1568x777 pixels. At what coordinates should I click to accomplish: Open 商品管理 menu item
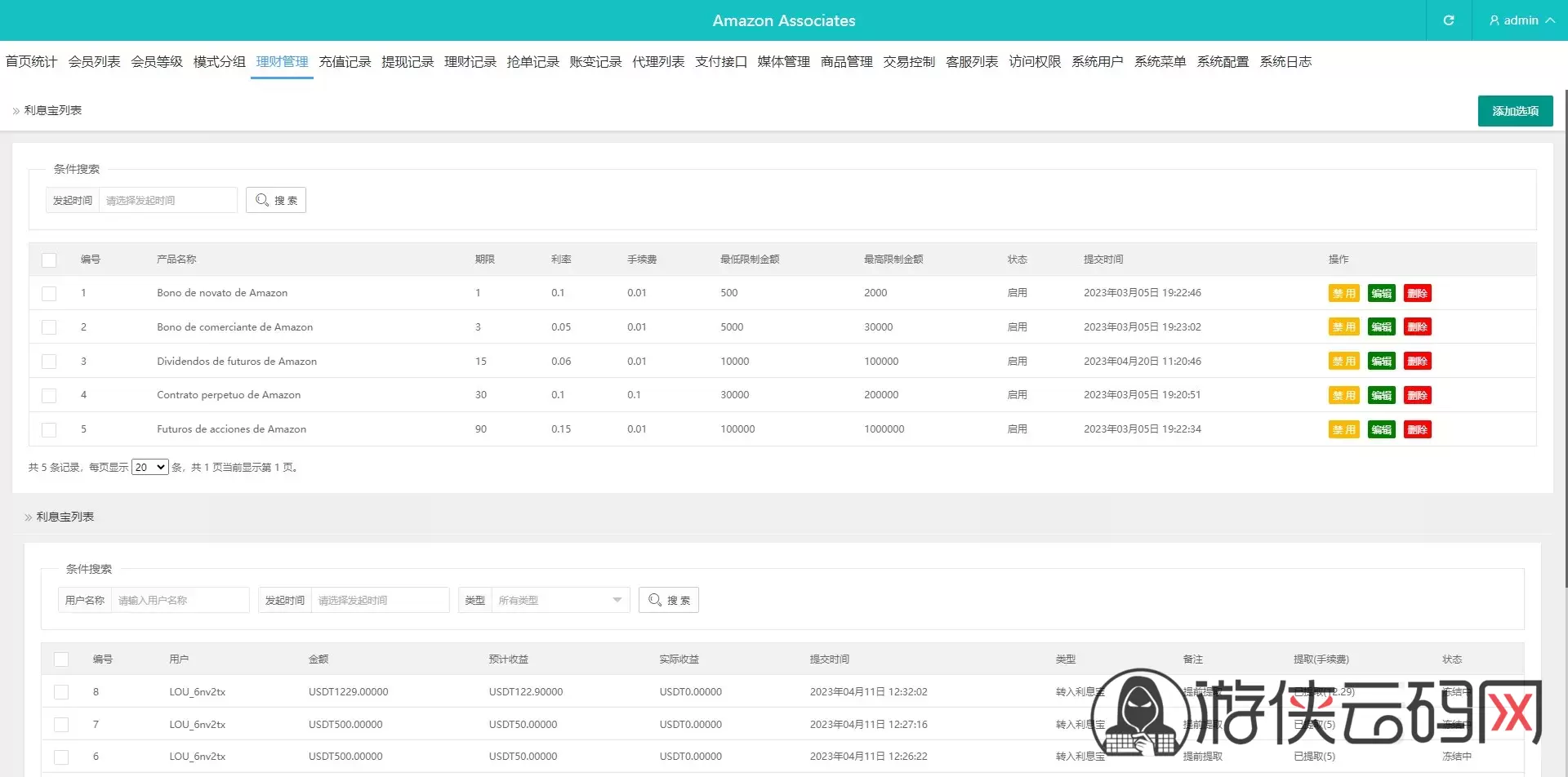(847, 61)
